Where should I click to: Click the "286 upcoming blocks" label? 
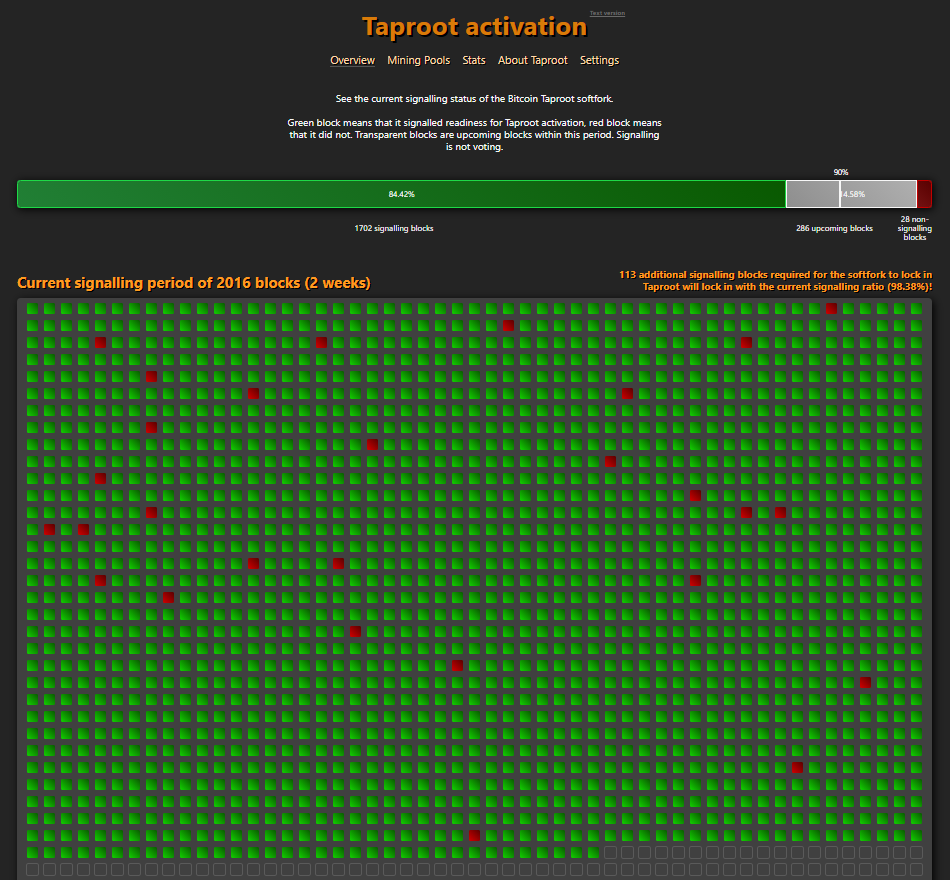click(834, 228)
